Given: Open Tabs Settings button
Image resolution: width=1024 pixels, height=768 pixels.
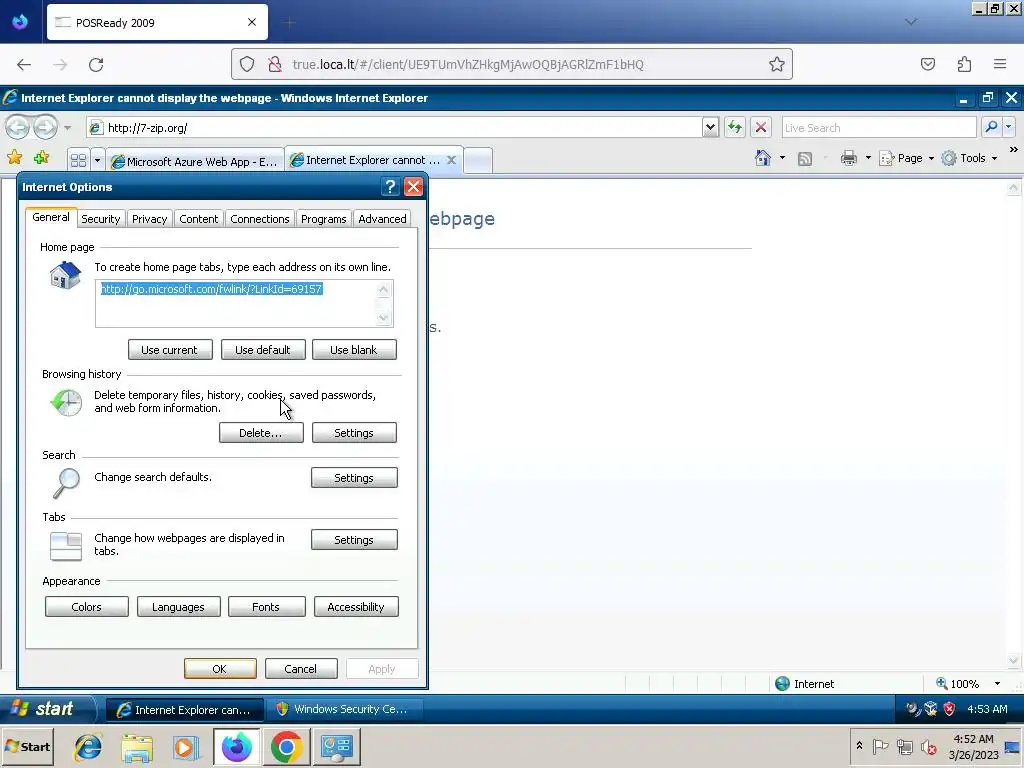Looking at the screenshot, I should (354, 540).
